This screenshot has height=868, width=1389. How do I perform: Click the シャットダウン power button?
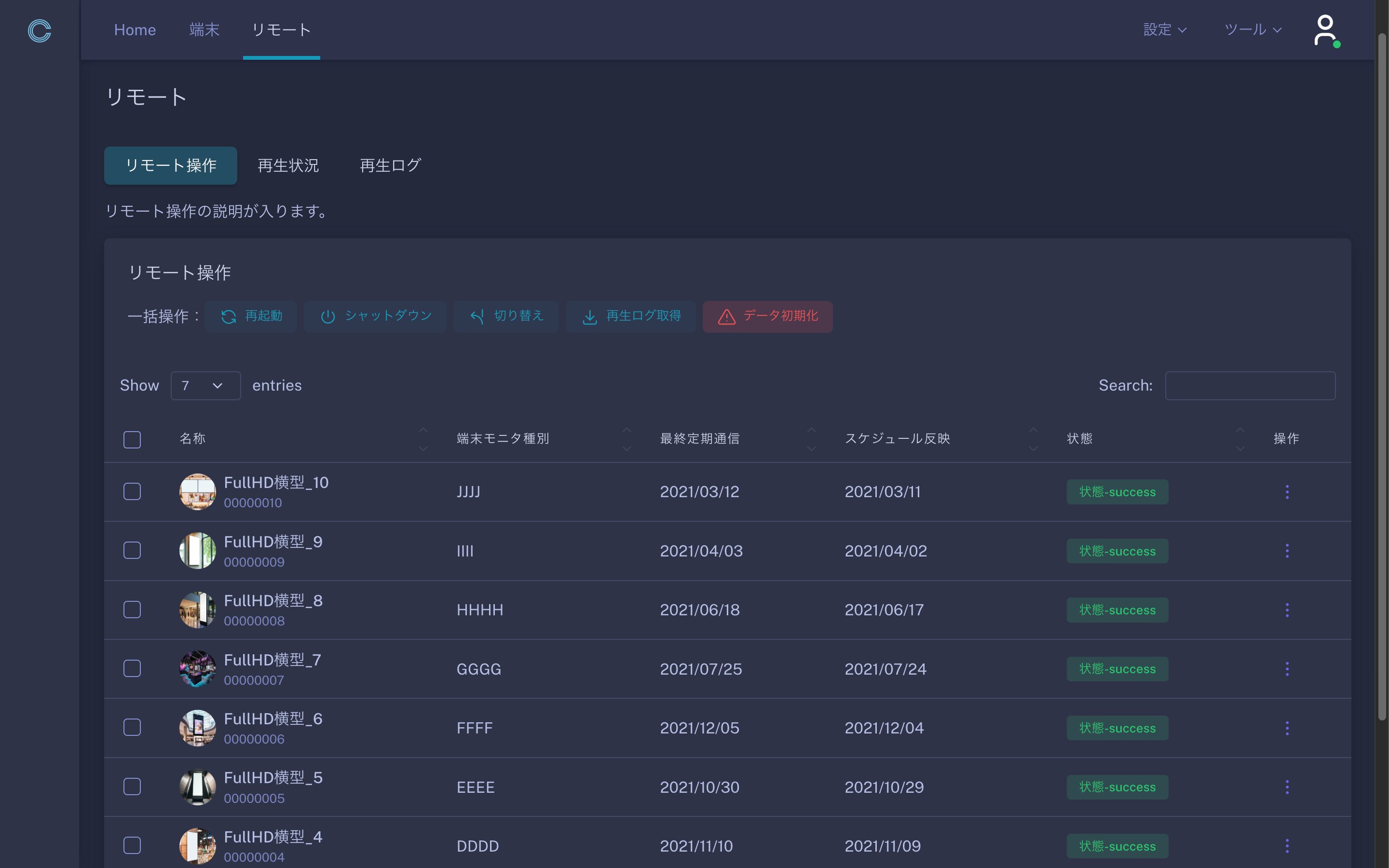[375, 316]
